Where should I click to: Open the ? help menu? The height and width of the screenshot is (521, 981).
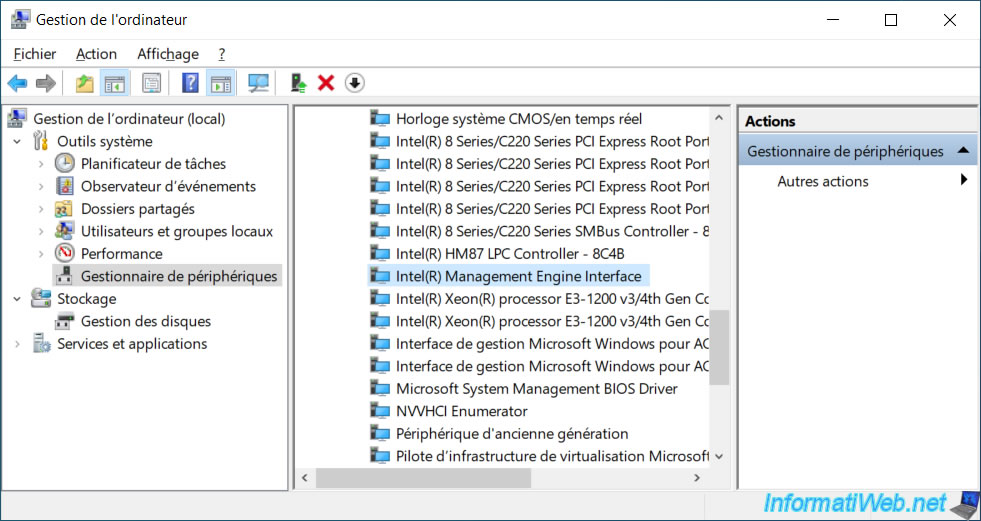pyautogui.click(x=221, y=54)
